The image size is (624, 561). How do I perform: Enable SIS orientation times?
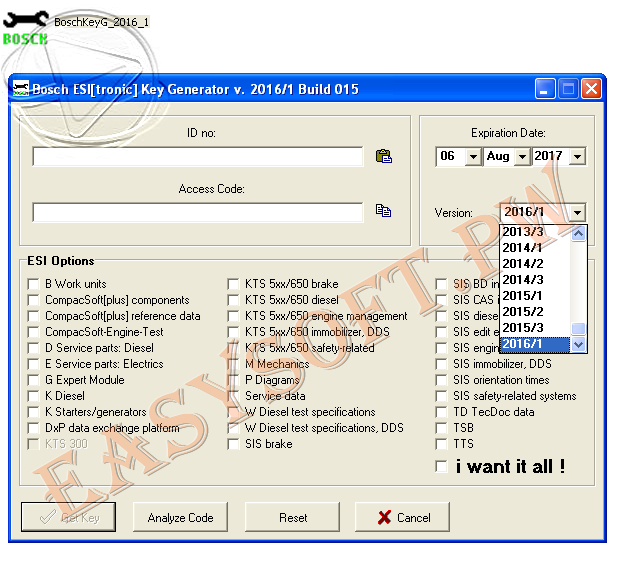click(441, 380)
